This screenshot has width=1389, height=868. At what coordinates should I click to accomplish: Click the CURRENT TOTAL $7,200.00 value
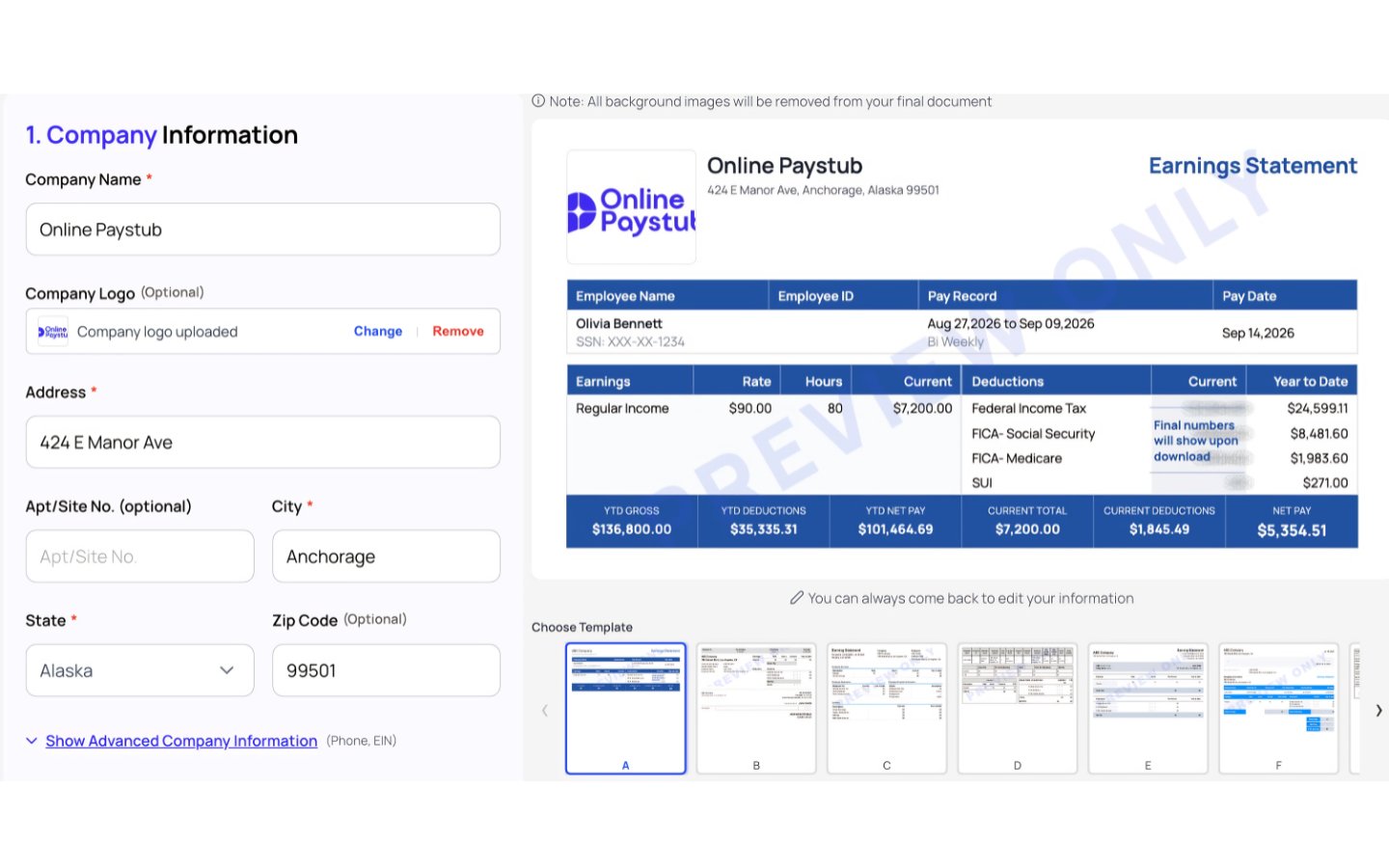point(1027,529)
